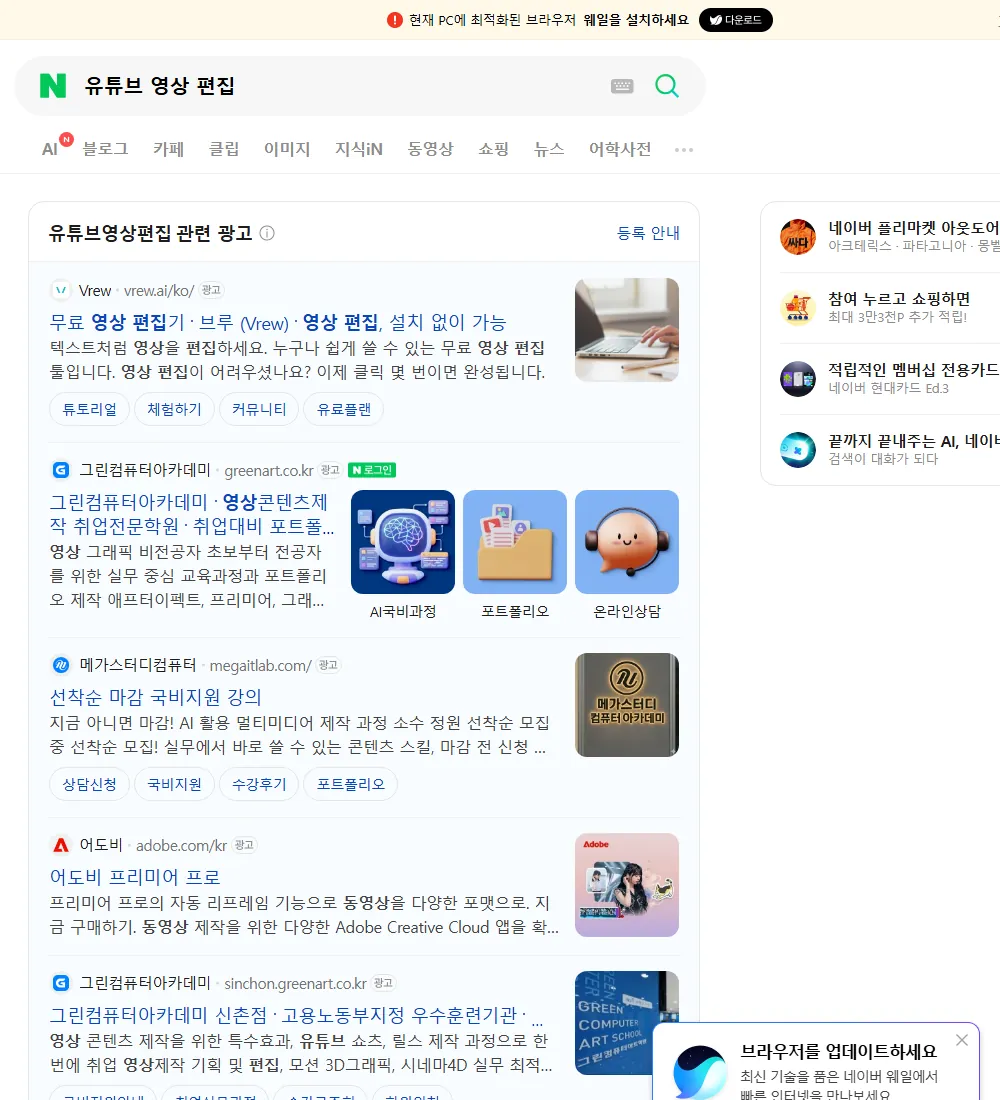
Task: Open the 이미지 tab
Action: coord(287,149)
